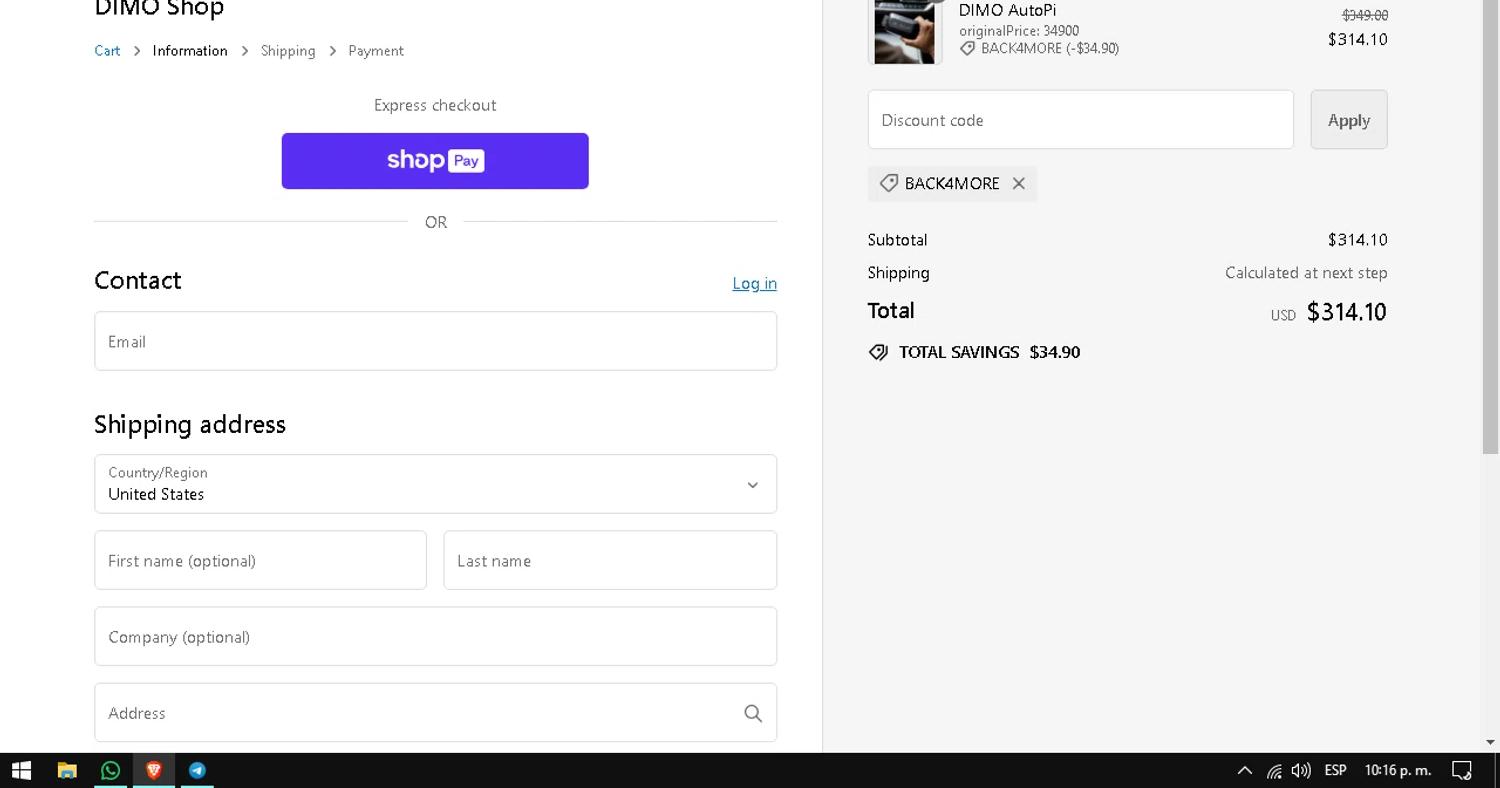
Task: Go back to Cart in breadcrumbs
Action: point(107,51)
